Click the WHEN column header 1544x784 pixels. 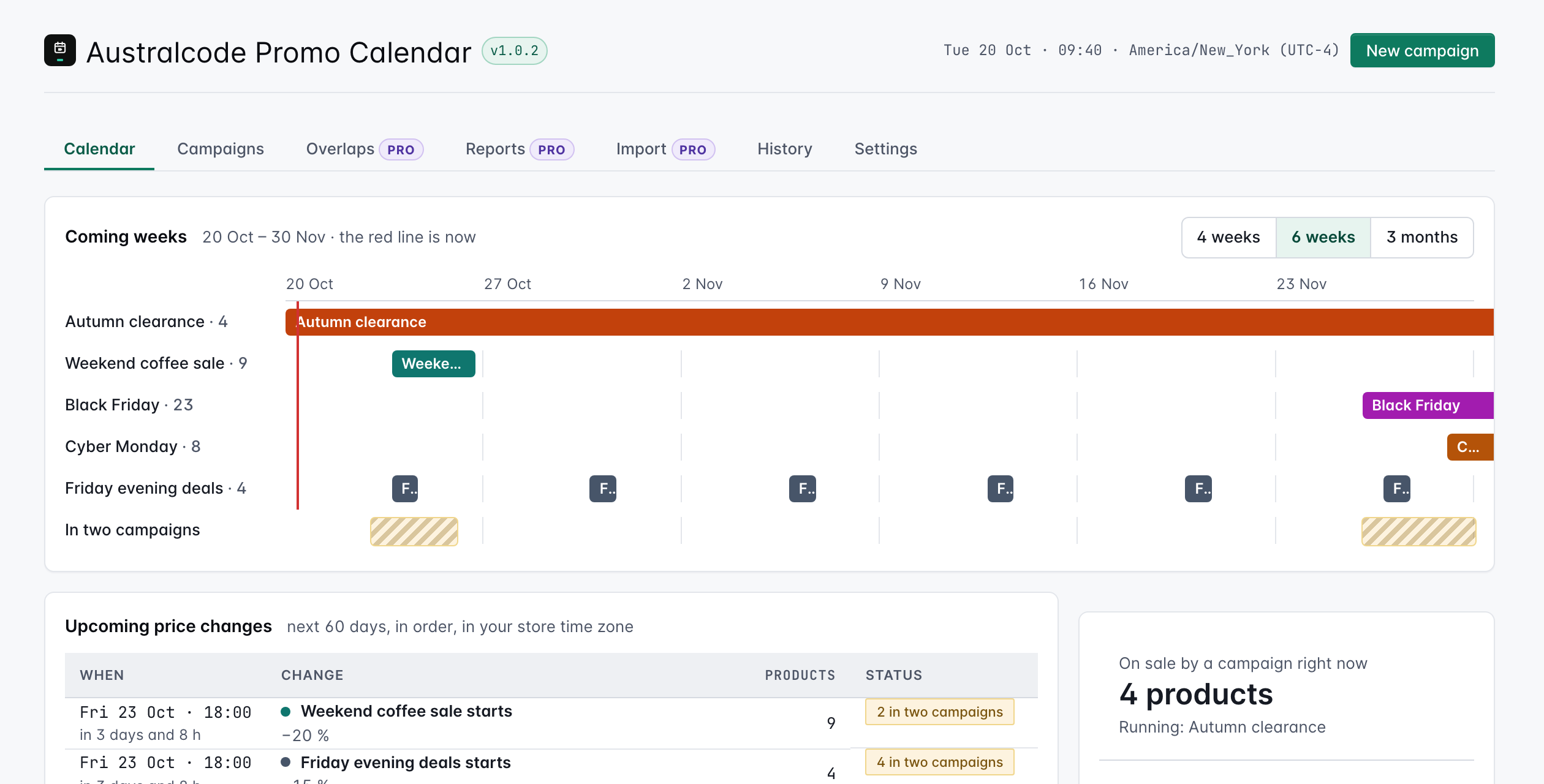pyautogui.click(x=102, y=675)
